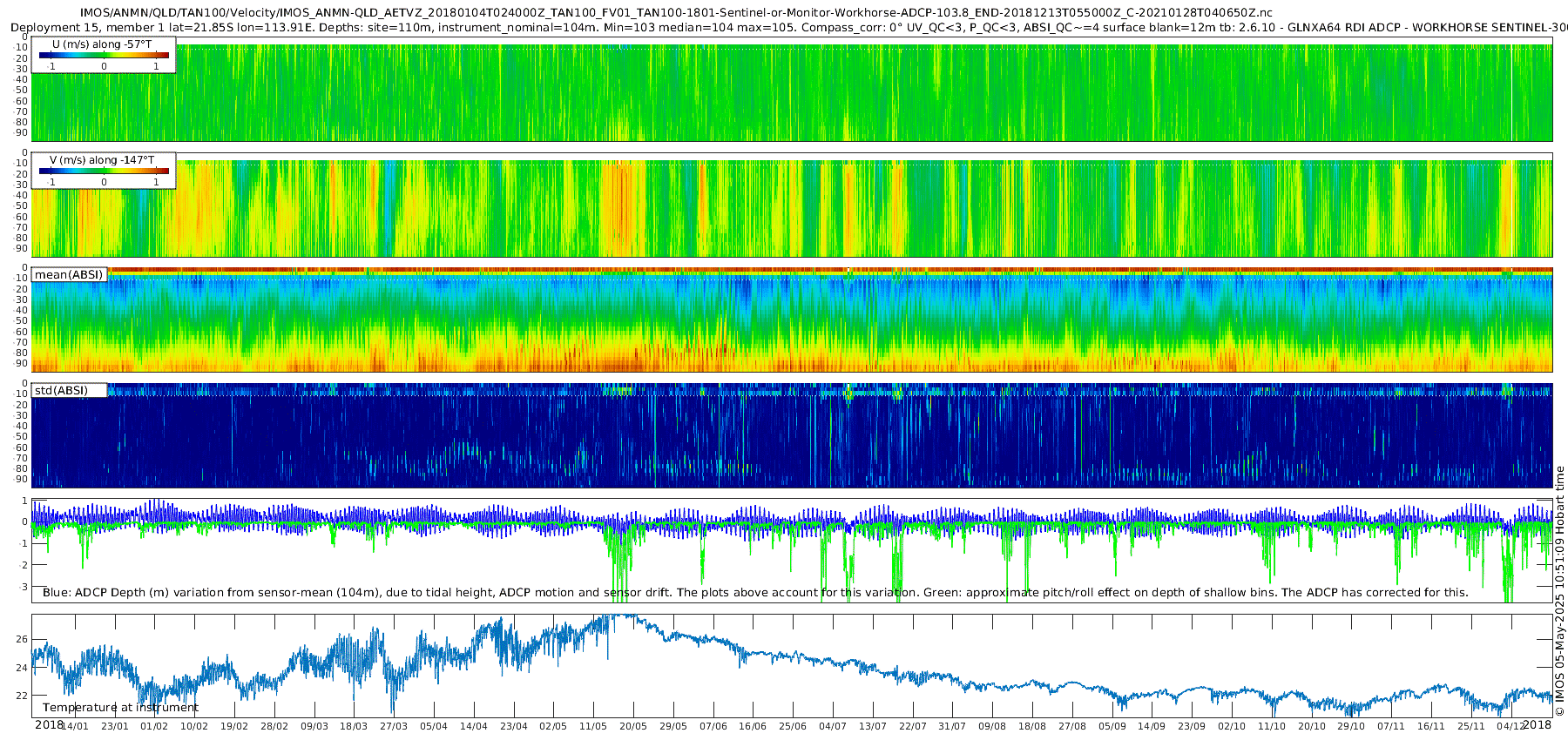
Task: Select the 13/07 date tick label
Action: (x=872, y=726)
